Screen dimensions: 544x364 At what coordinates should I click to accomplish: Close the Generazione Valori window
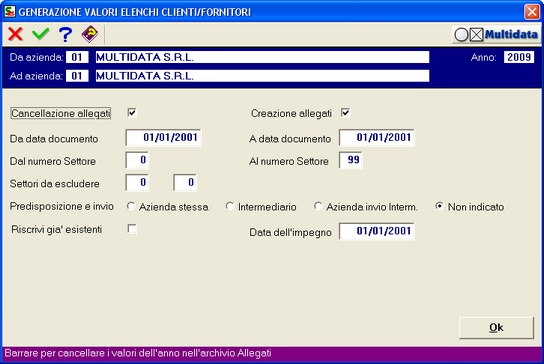[x=532, y=12]
